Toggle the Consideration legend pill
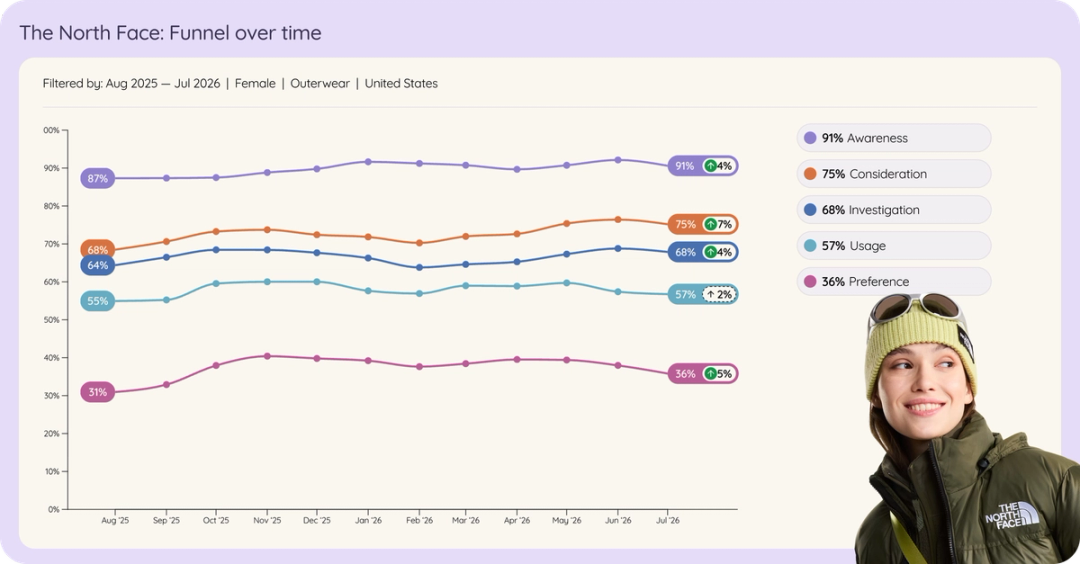Image resolution: width=1080 pixels, height=564 pixels. pyautogui.click(x=893, y=174)
